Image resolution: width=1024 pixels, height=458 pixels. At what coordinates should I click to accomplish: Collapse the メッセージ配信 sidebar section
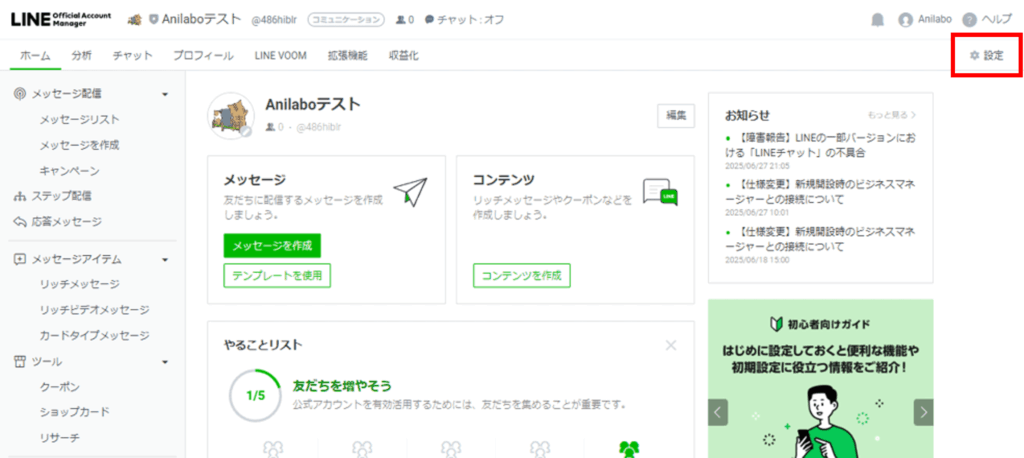pyautogui.click(x=165, y=94)
